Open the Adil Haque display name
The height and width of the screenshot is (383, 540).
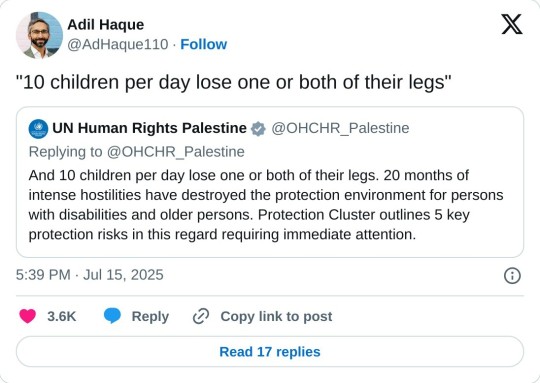pos(106,25)
